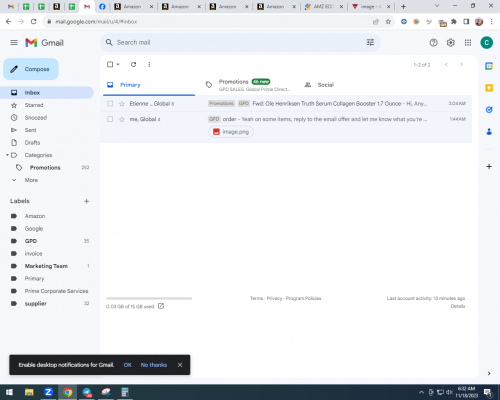This screenshot has height=400, width=500.
Task: Open search options filter icon
Action: [x=370, y=42]
